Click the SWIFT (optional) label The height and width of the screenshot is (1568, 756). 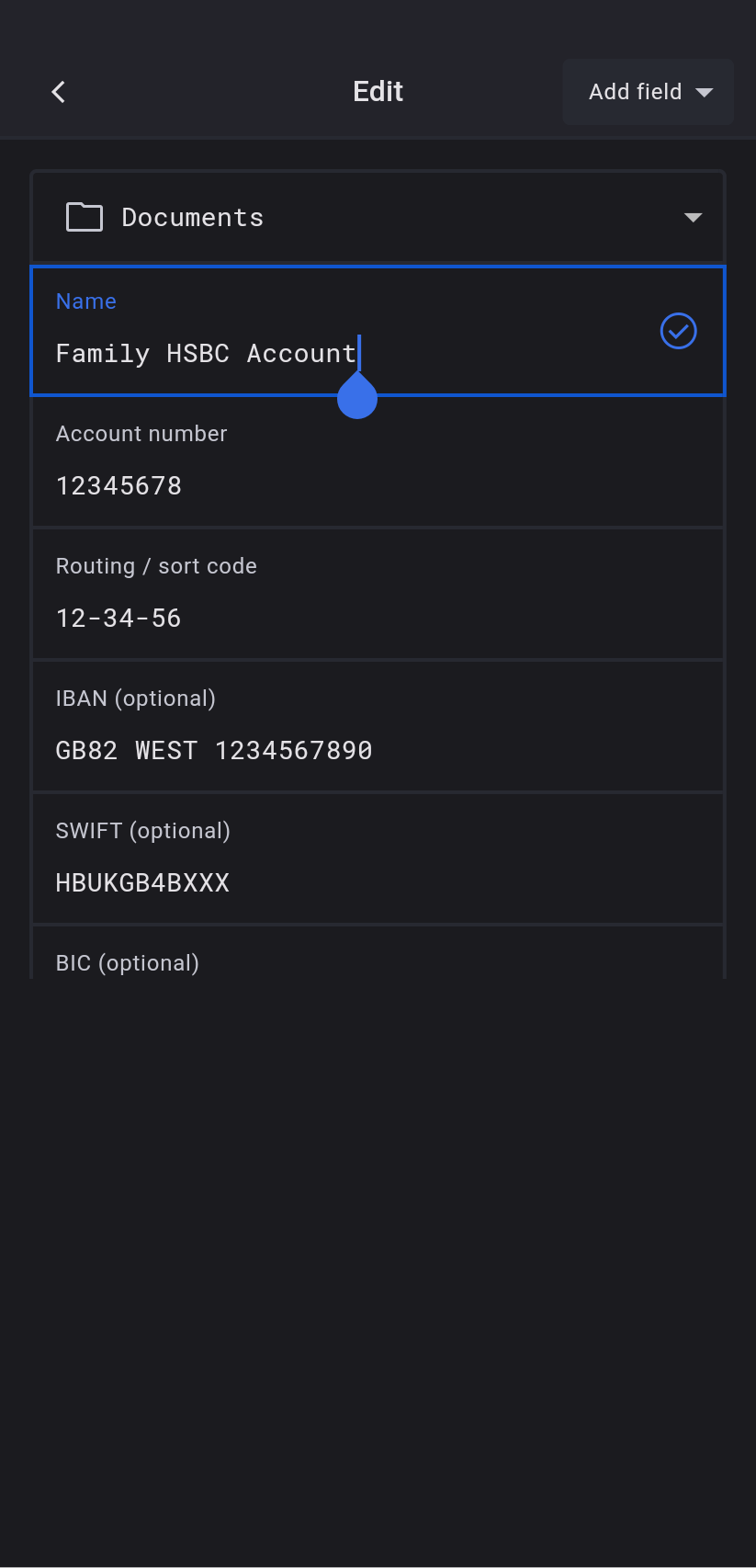click(x=143, y=831)
